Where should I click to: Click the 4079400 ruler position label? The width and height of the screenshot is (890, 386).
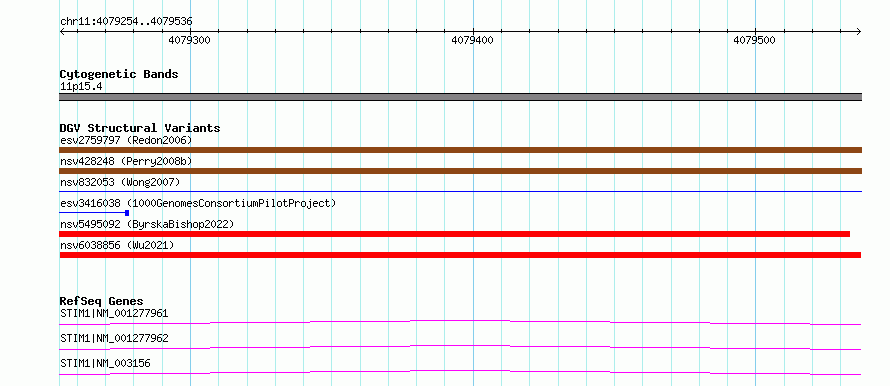click(472, 40)
